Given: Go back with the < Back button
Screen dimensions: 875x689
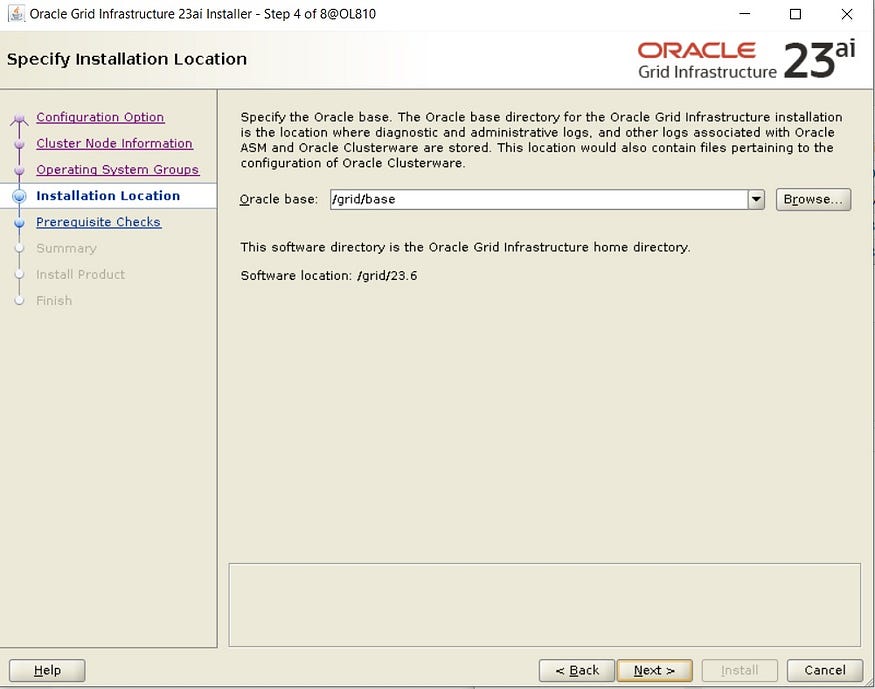Looking at the screenshot, I should tap(577, 670).
